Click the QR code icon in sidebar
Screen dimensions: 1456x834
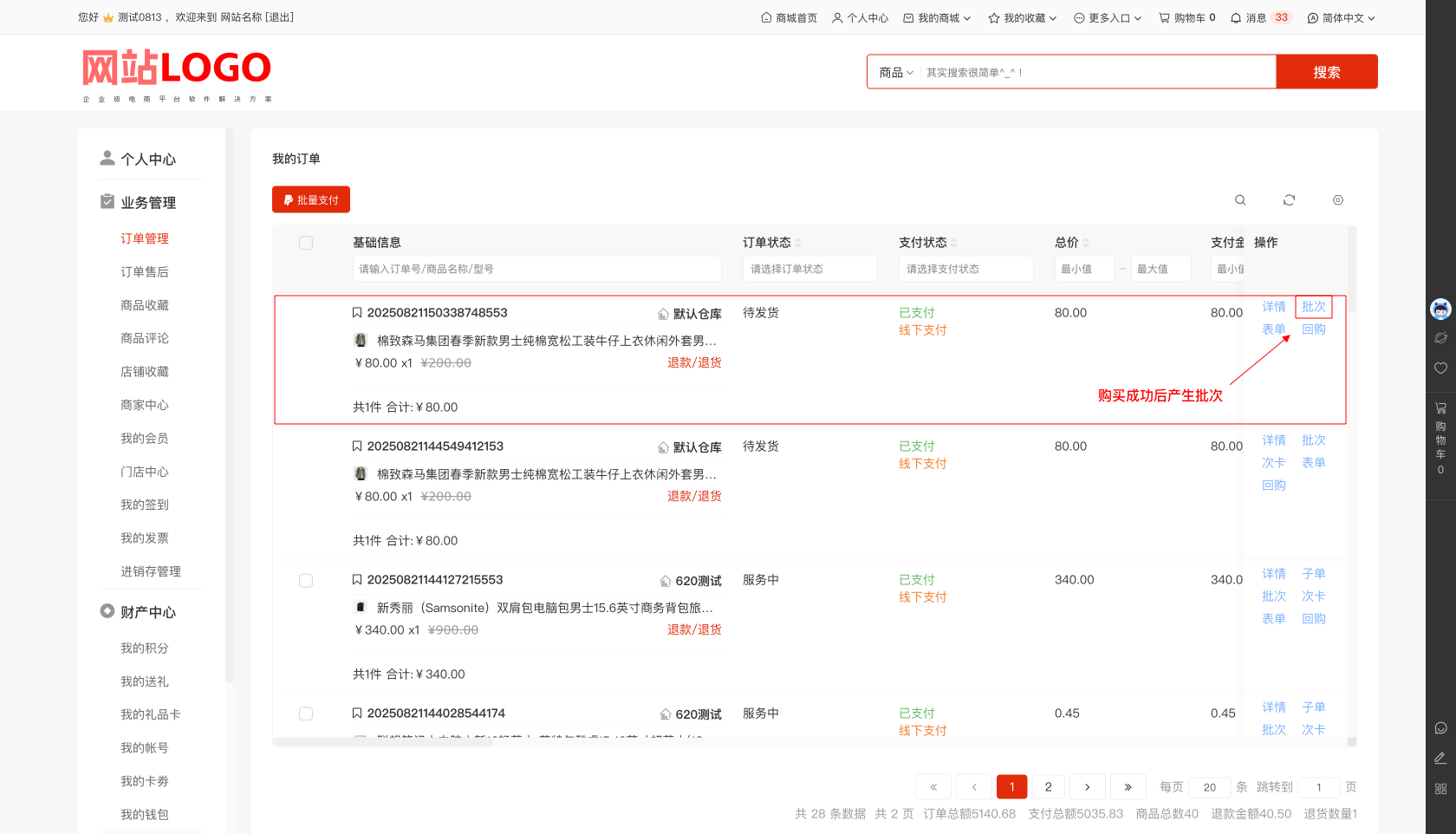(1440, 789)
